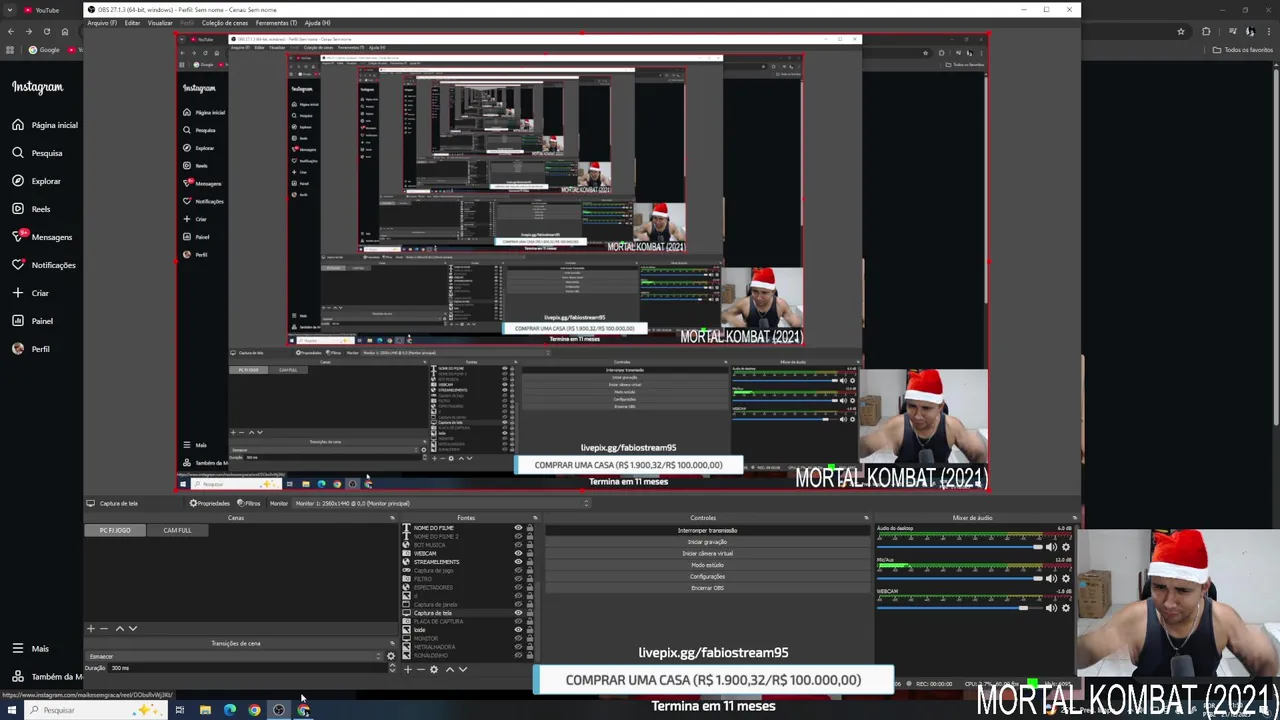Mute Áudio do desktop speaker icon
The image size is (1280, 720).
click(1051, 547)
